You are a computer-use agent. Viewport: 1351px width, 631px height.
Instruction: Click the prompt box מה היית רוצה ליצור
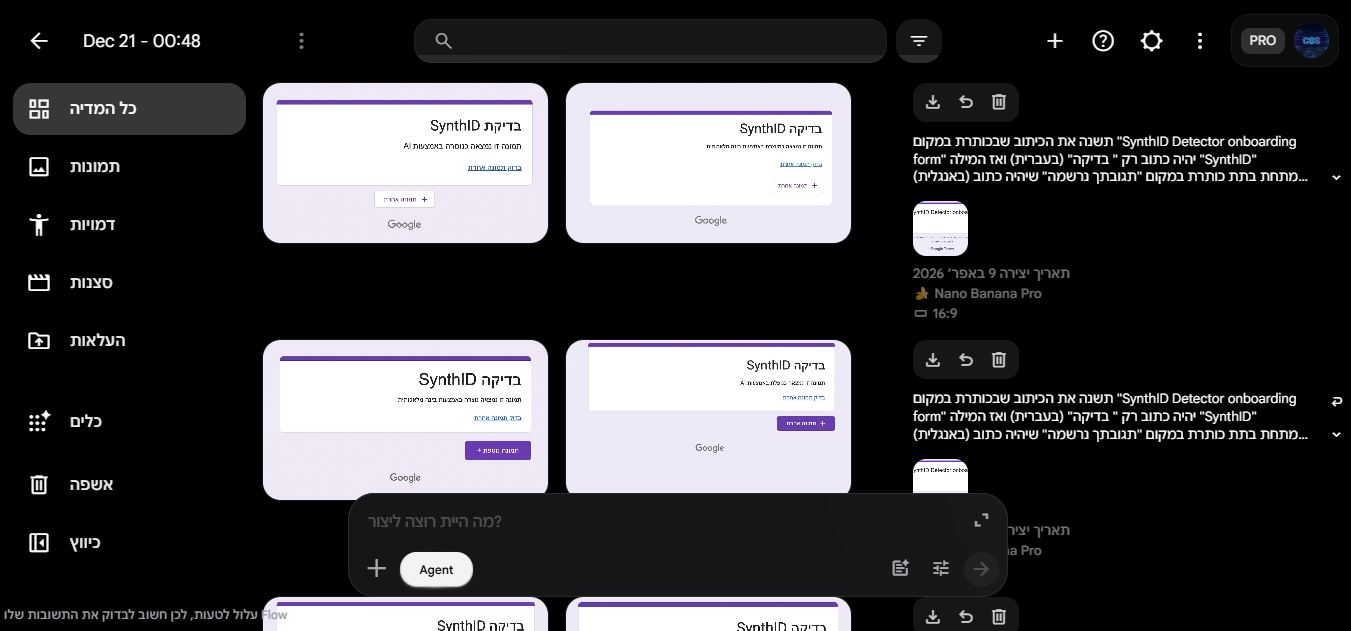660,522
